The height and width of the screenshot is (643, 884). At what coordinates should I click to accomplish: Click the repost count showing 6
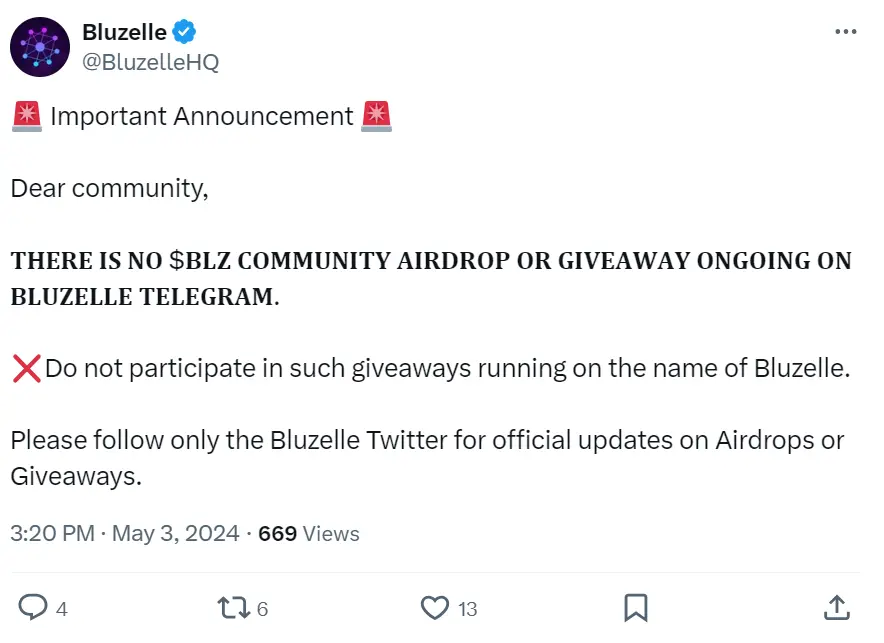coord(263,607)
